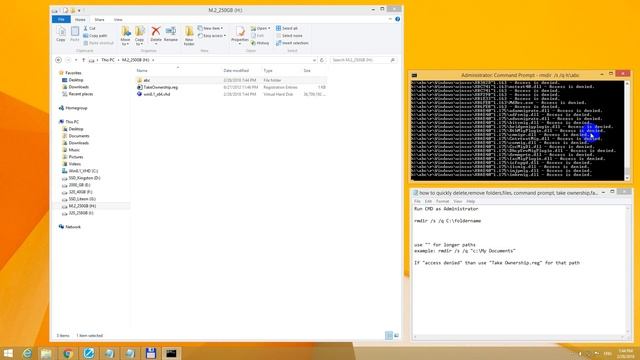Click Copy path in Clipboard group
This screenshot has width=640, height=360.
(x=95, y=36)
